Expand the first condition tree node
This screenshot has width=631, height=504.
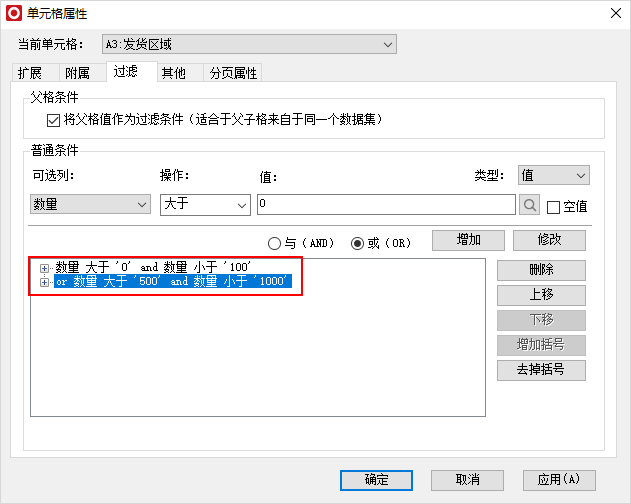pyautogui.click(x=44, y=268)
